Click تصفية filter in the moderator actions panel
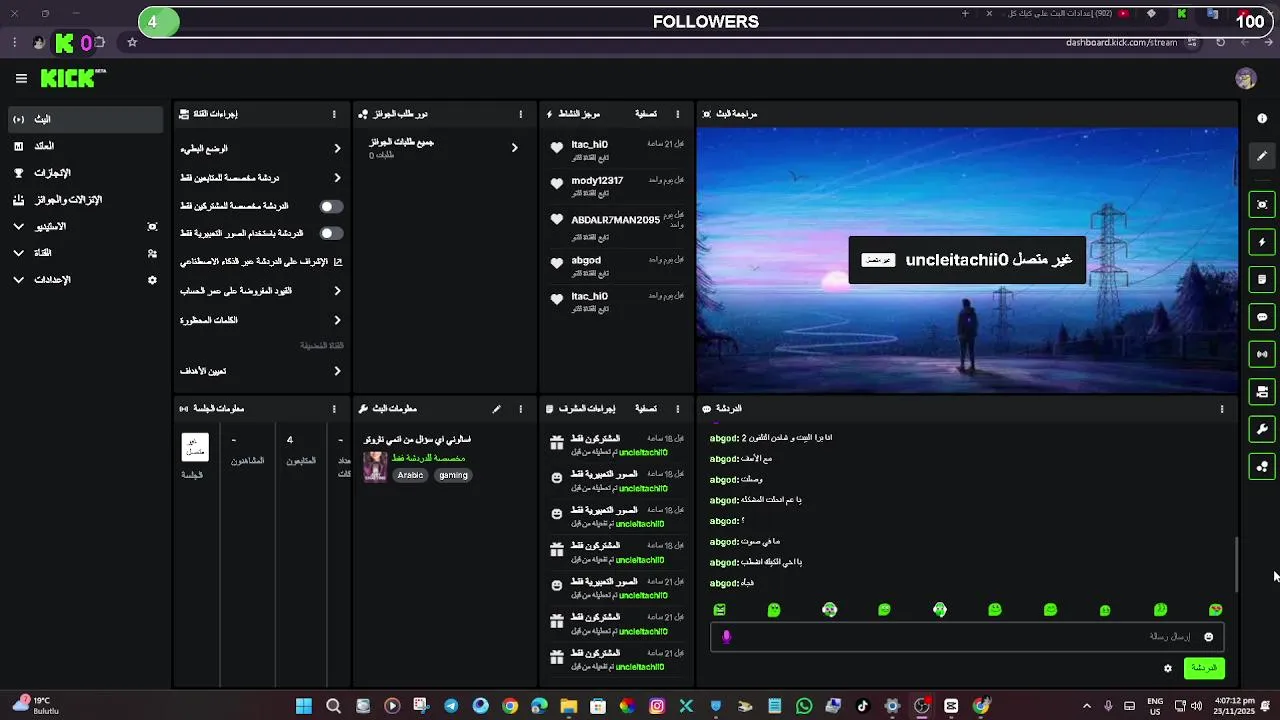The height and width of the screenshot is (720, 1280). pos(646,409)
